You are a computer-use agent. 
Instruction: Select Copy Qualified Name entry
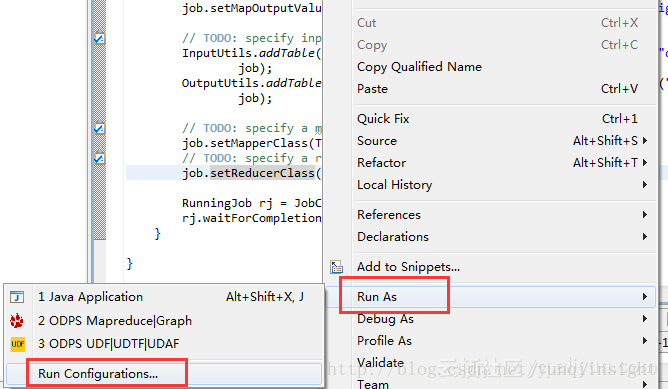pos(490,66)
